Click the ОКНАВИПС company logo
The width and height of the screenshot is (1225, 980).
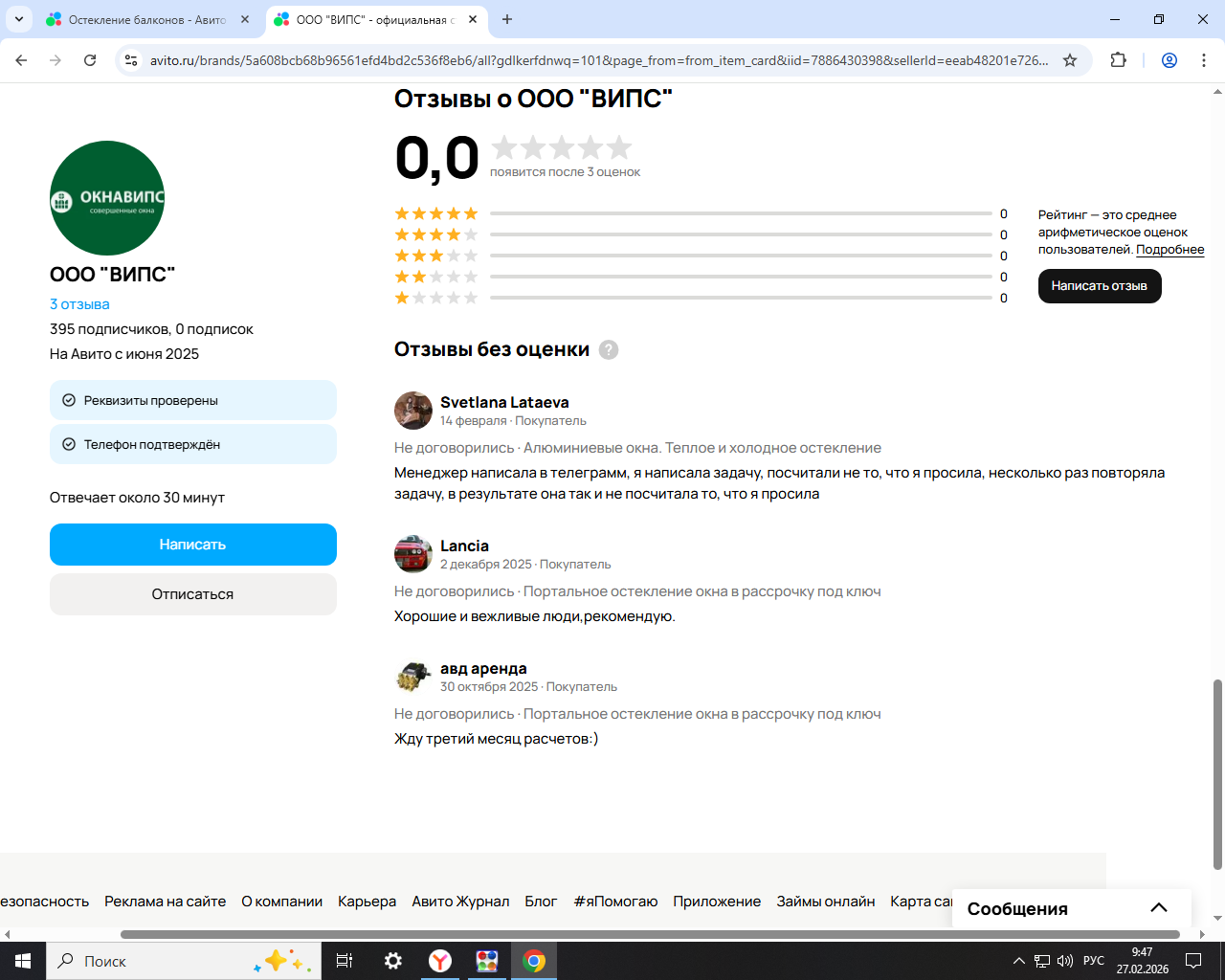pos(107,198)
